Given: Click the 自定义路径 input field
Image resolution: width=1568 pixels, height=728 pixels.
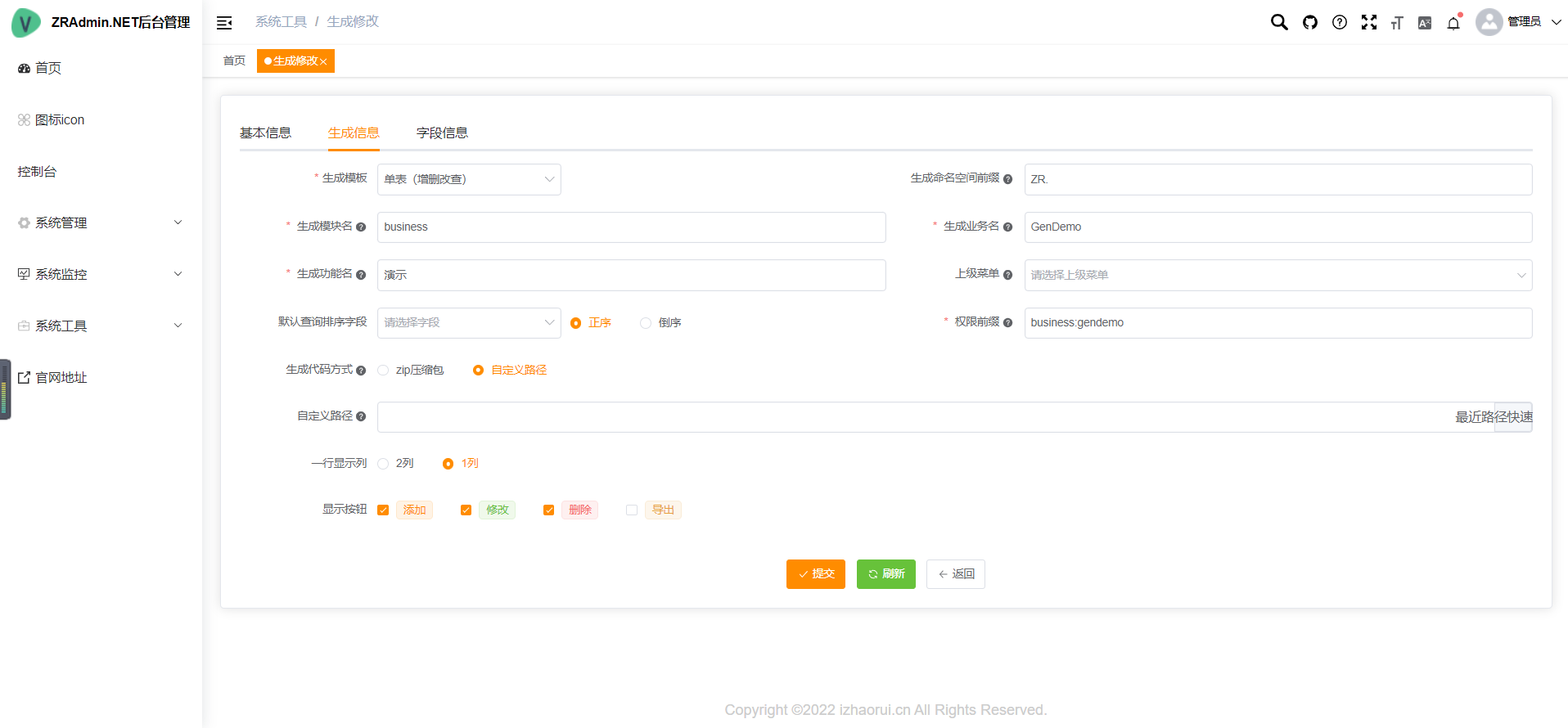Looking at the screenshot, I should click(x=908, y=417).
